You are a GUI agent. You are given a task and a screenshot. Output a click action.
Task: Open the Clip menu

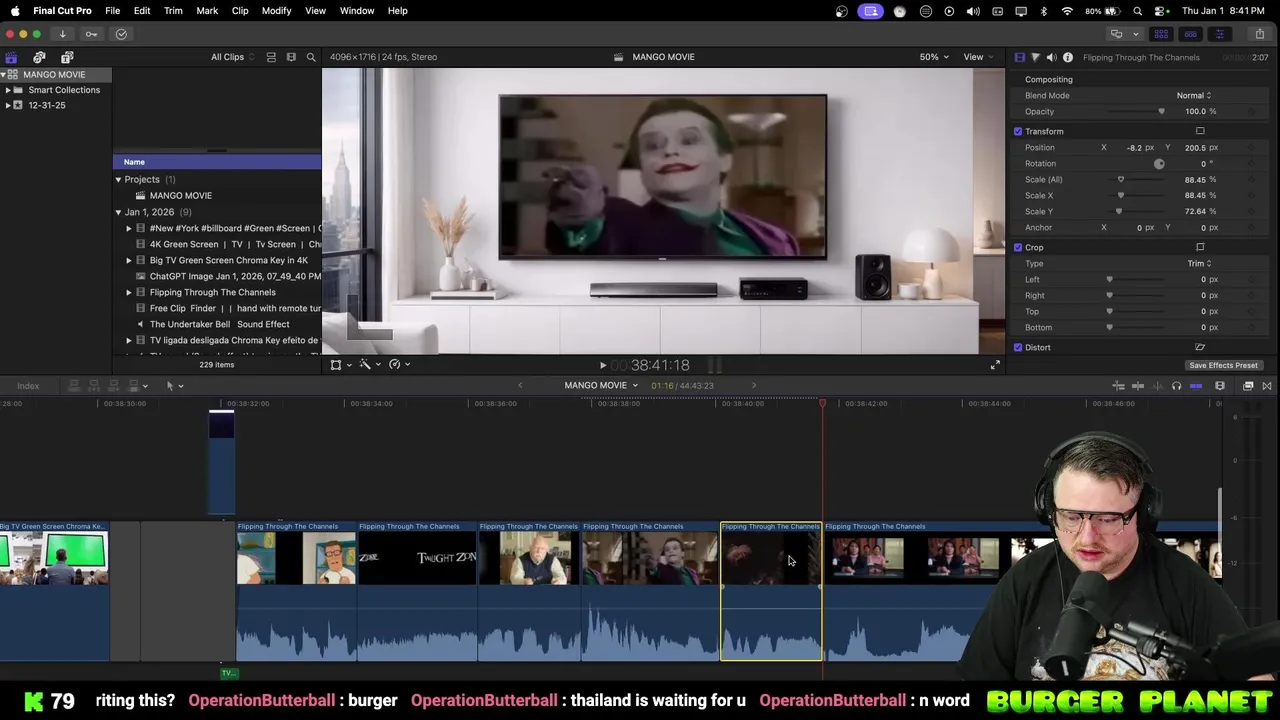point(240,11)
